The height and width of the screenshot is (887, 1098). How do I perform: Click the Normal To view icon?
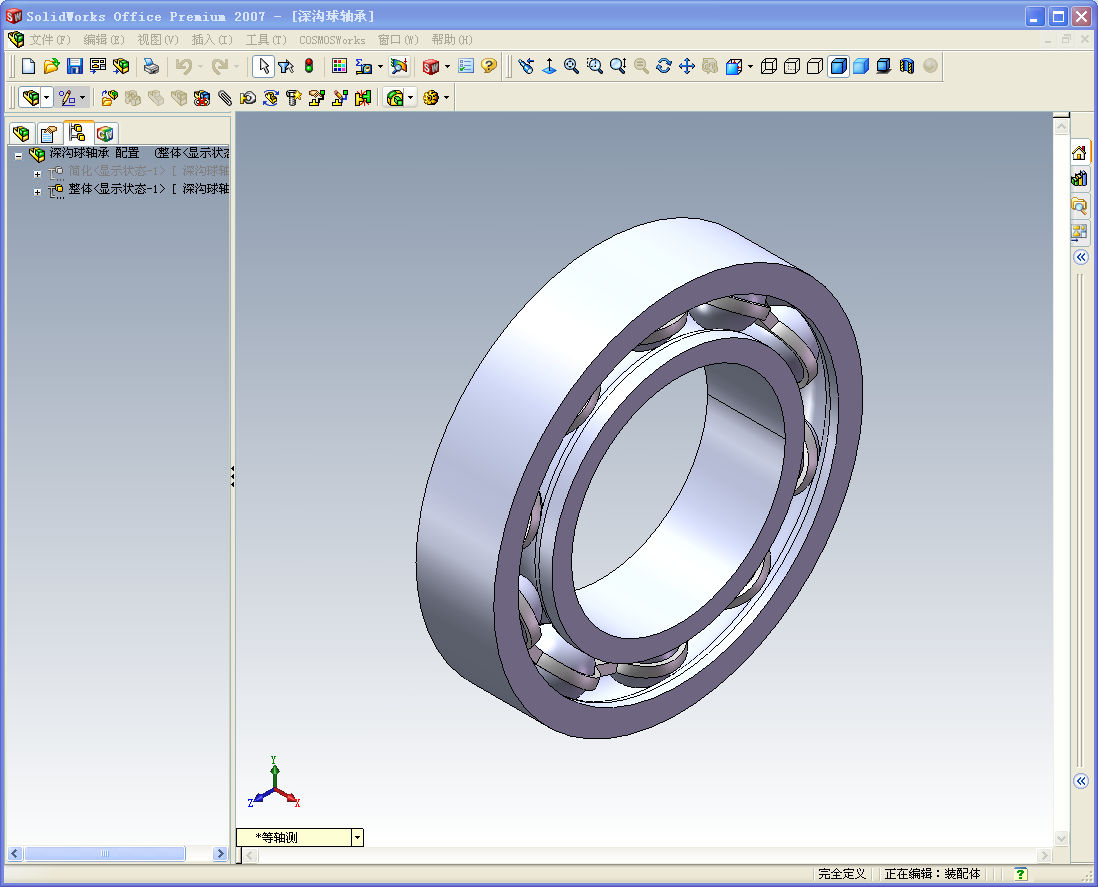point(550,67)
